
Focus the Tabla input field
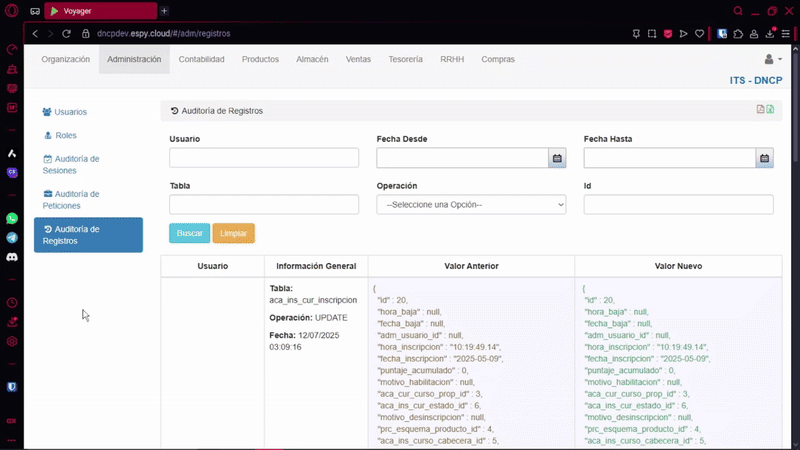pos(264,204)
